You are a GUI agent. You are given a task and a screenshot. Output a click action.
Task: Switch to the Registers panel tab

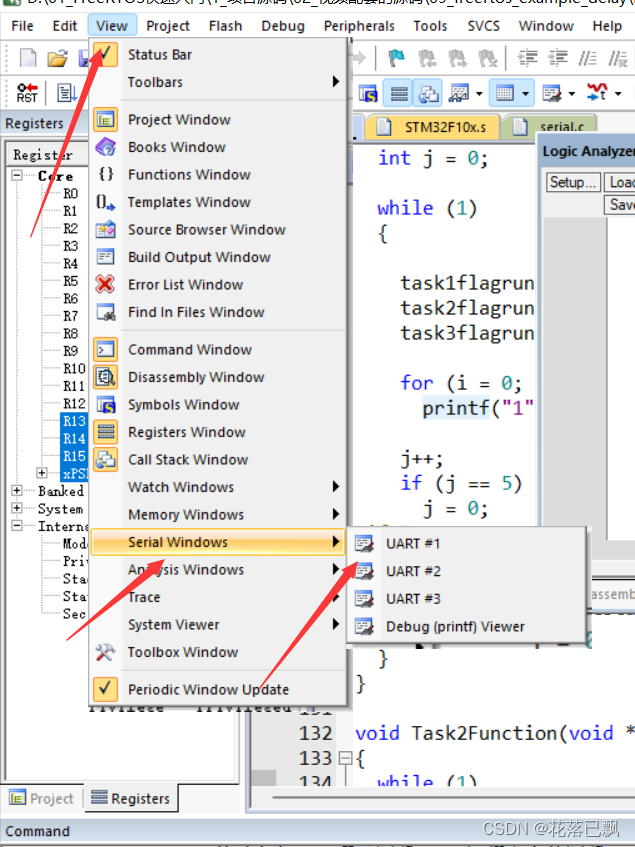coord(130,798)
